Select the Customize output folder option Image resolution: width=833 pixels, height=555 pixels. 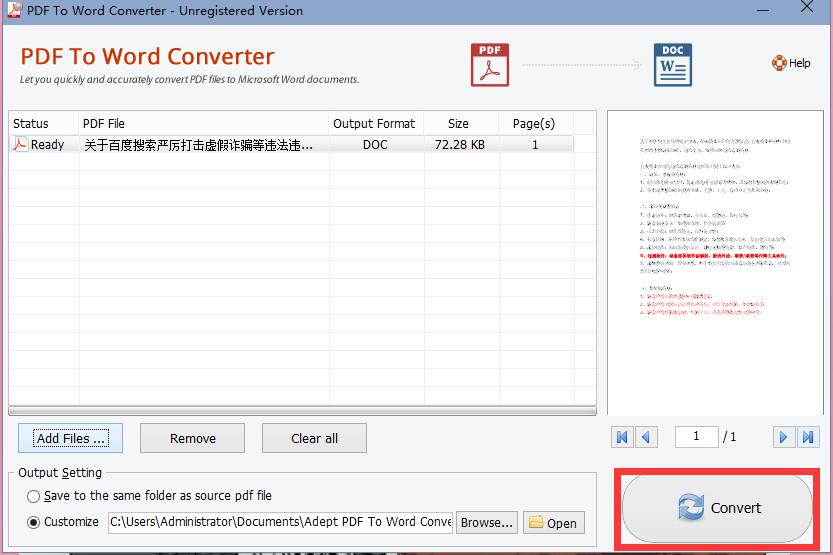[34, 522]
